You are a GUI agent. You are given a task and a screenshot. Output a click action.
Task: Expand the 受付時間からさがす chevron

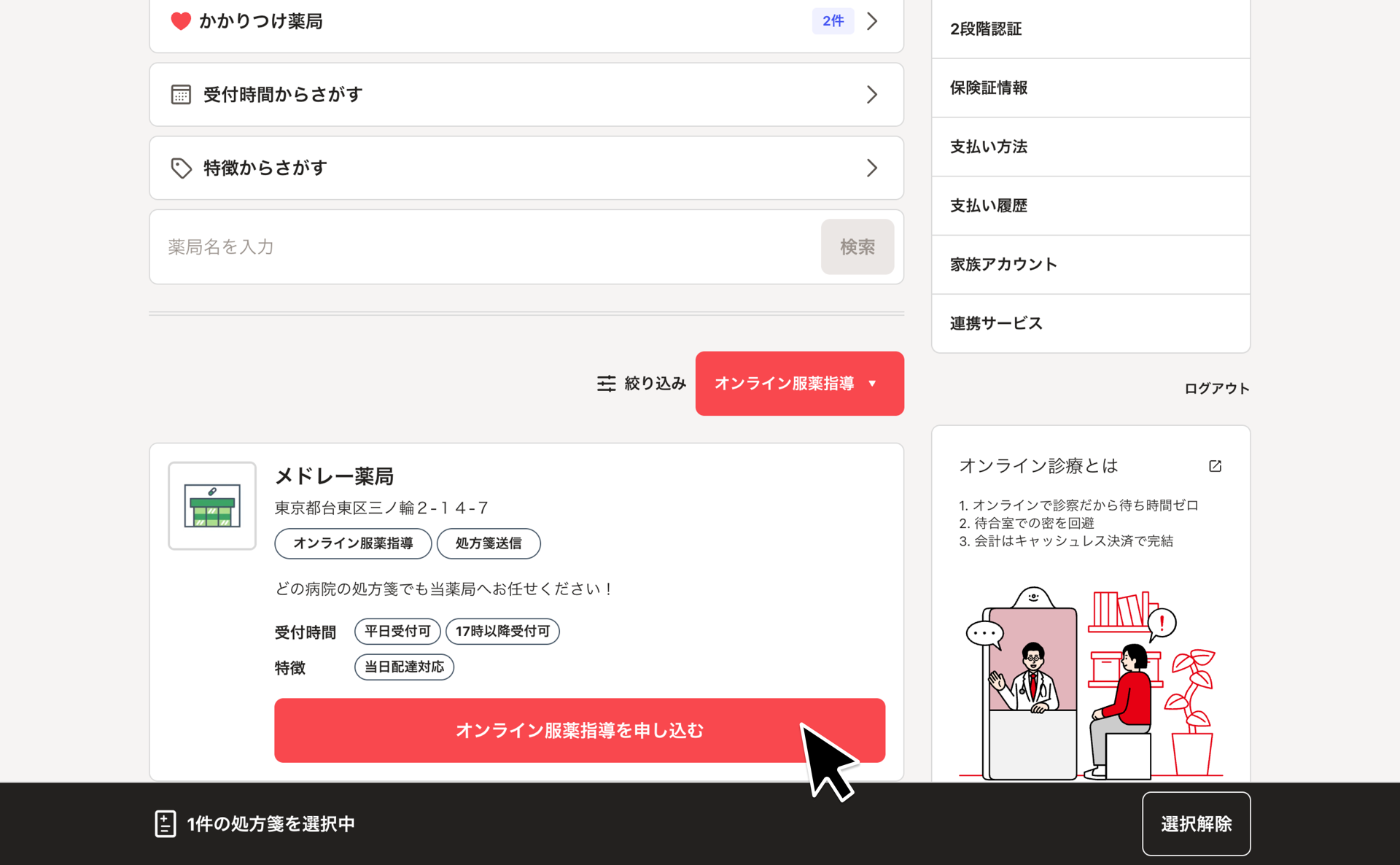point(872,95)
